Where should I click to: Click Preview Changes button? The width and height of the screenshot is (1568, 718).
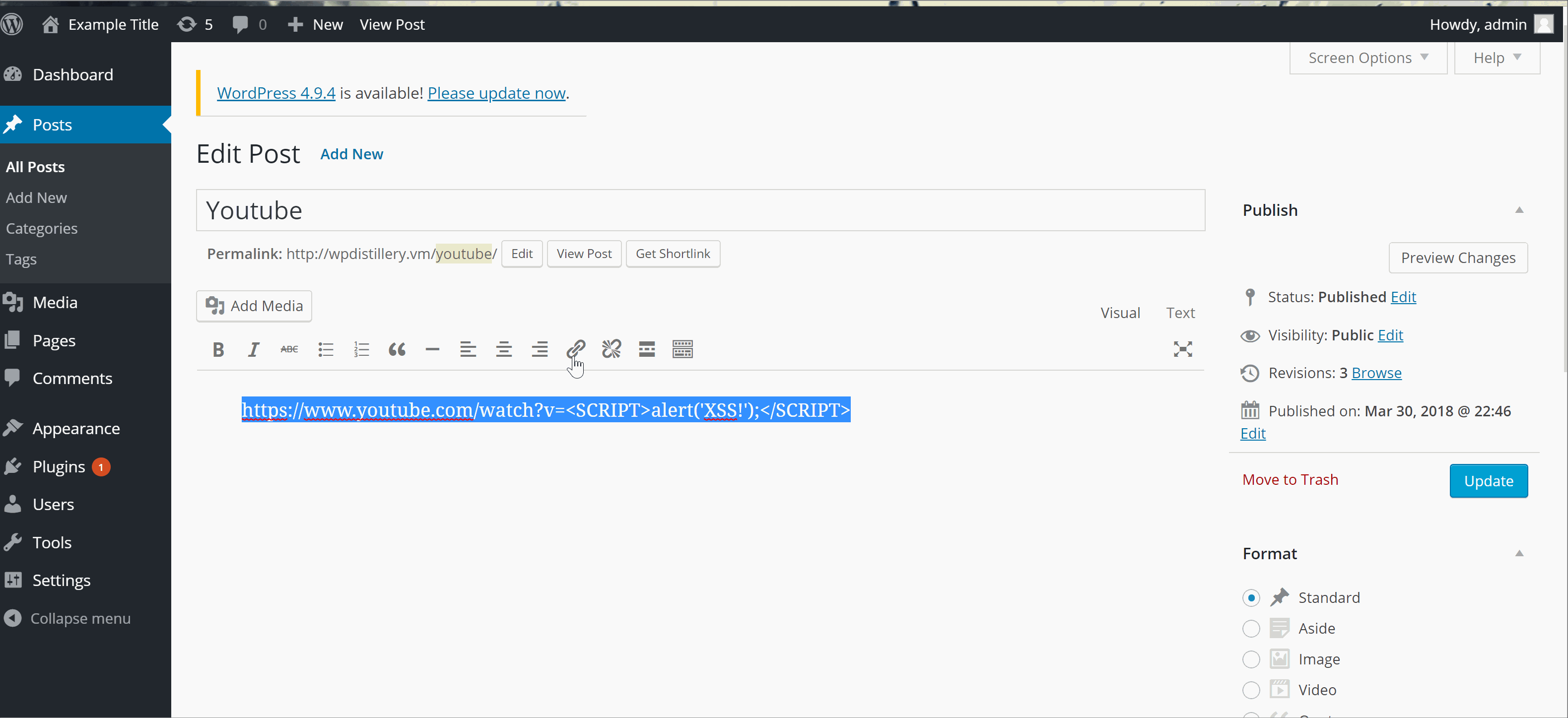[1458, 258]
